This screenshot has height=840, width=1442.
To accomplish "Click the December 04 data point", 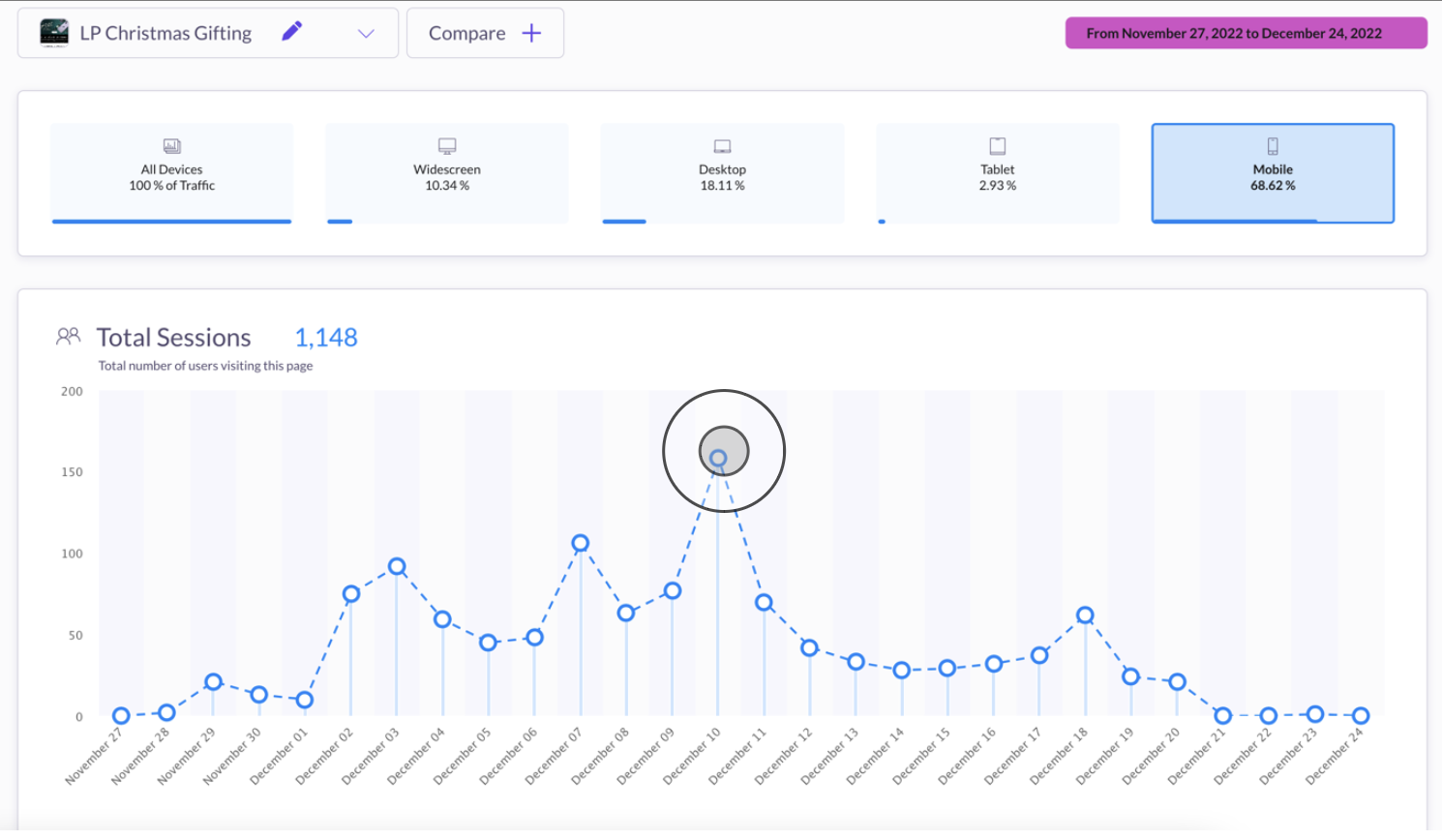I will pos(442,619).
